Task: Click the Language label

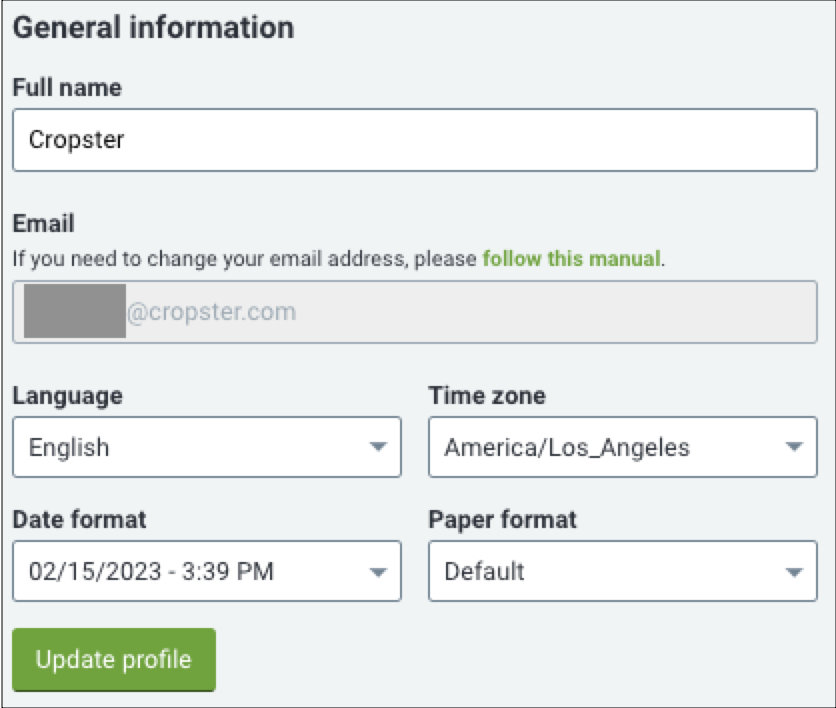Action: (x=68, y=396)
